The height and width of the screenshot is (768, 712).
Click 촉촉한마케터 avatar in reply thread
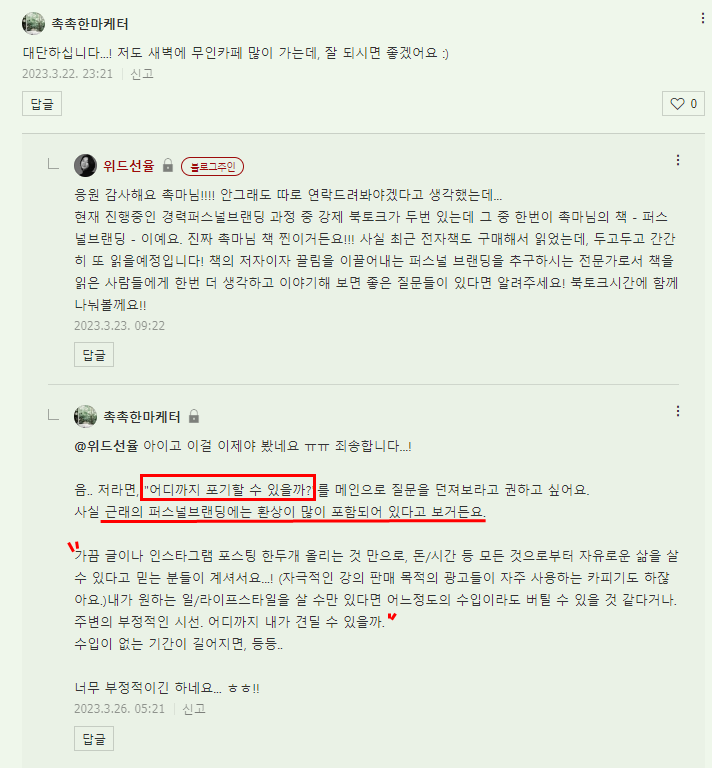(85, 416)
